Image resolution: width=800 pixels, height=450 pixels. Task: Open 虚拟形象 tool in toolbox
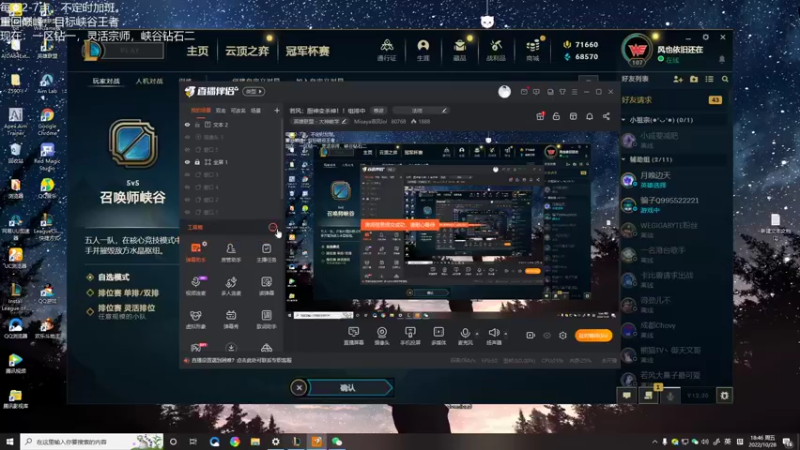tap(196, 319)
